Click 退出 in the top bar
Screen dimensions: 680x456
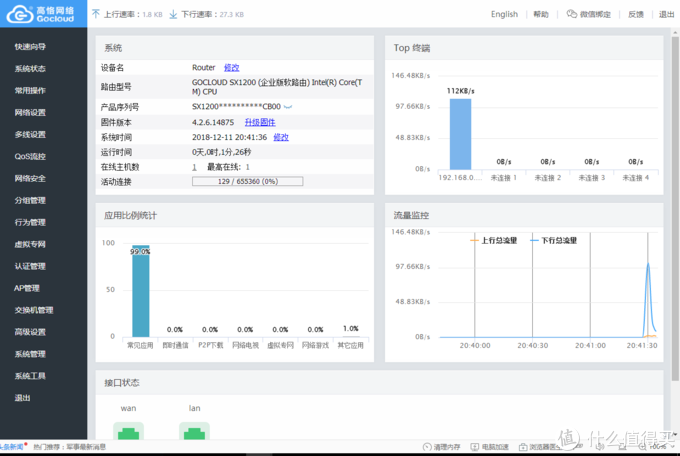(666, 14)
